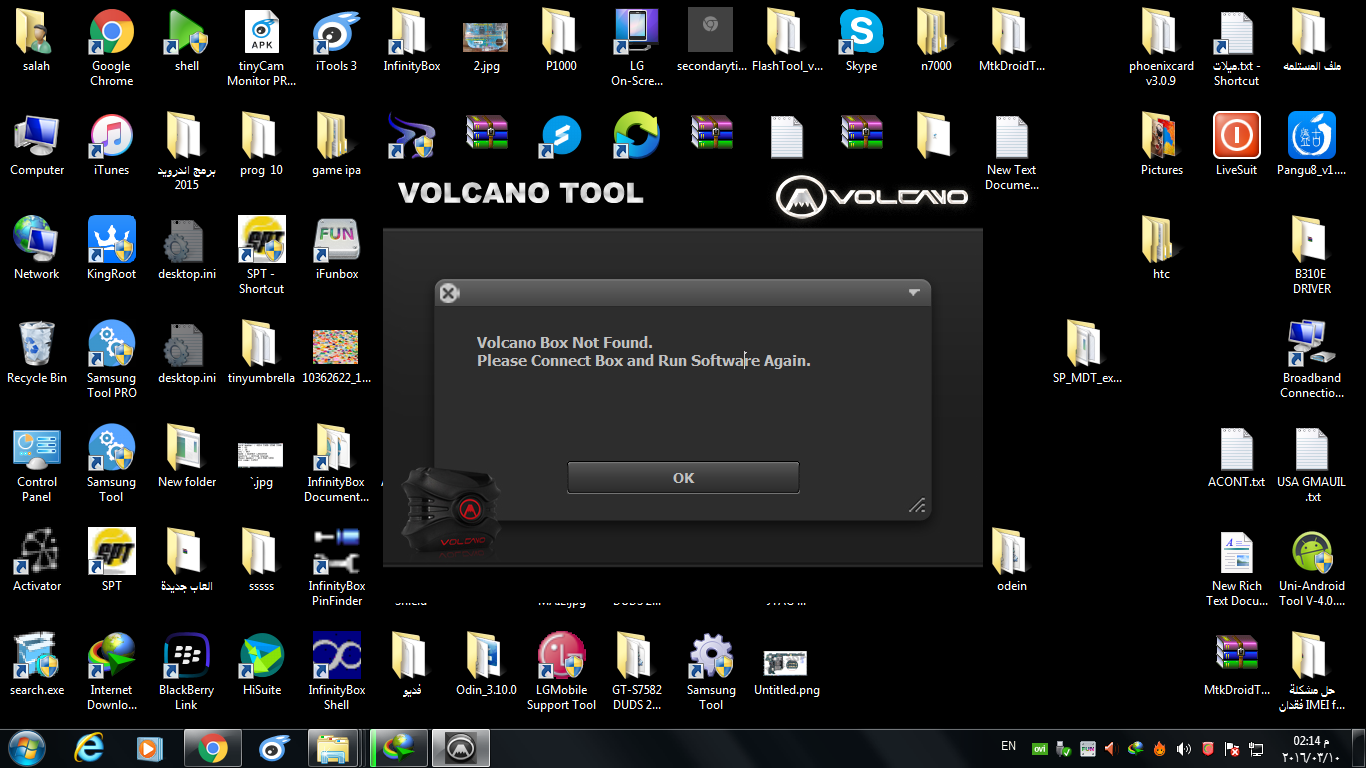Launch tinyCam Monitor from the desktop
The image size is (1366, 768).
[x=261, y=47]
